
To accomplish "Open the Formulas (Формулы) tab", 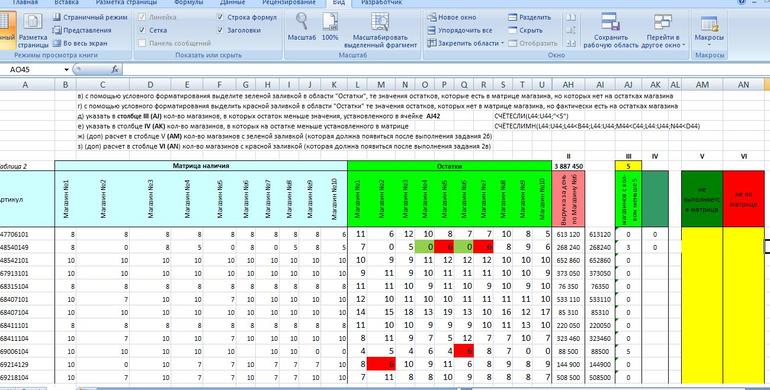I will 189,2.
